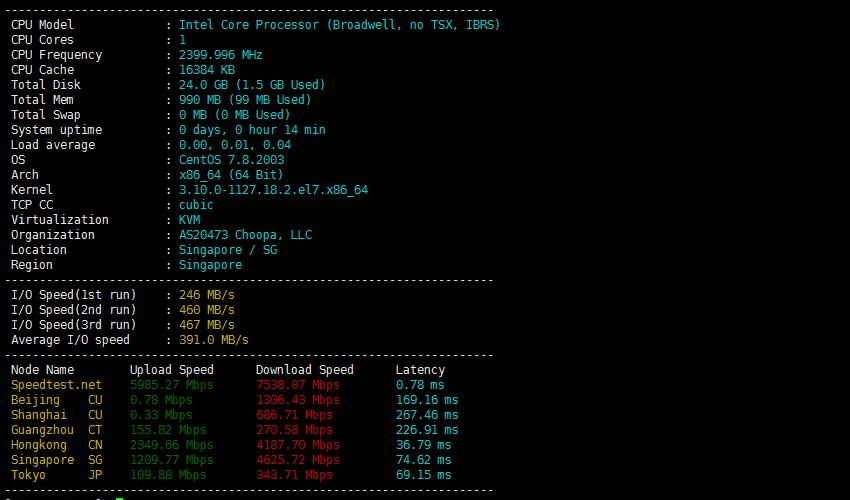Click the Guangzhou upload 155.82 Mbps
The image size is (850, 500).
point(168,430)
